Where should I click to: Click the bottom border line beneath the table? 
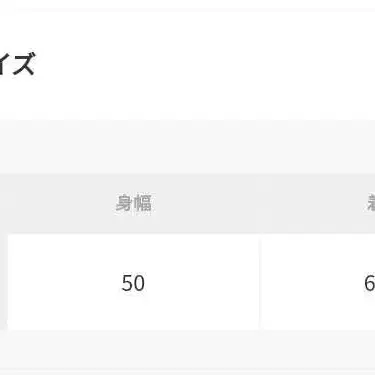[x=187, y=370]
